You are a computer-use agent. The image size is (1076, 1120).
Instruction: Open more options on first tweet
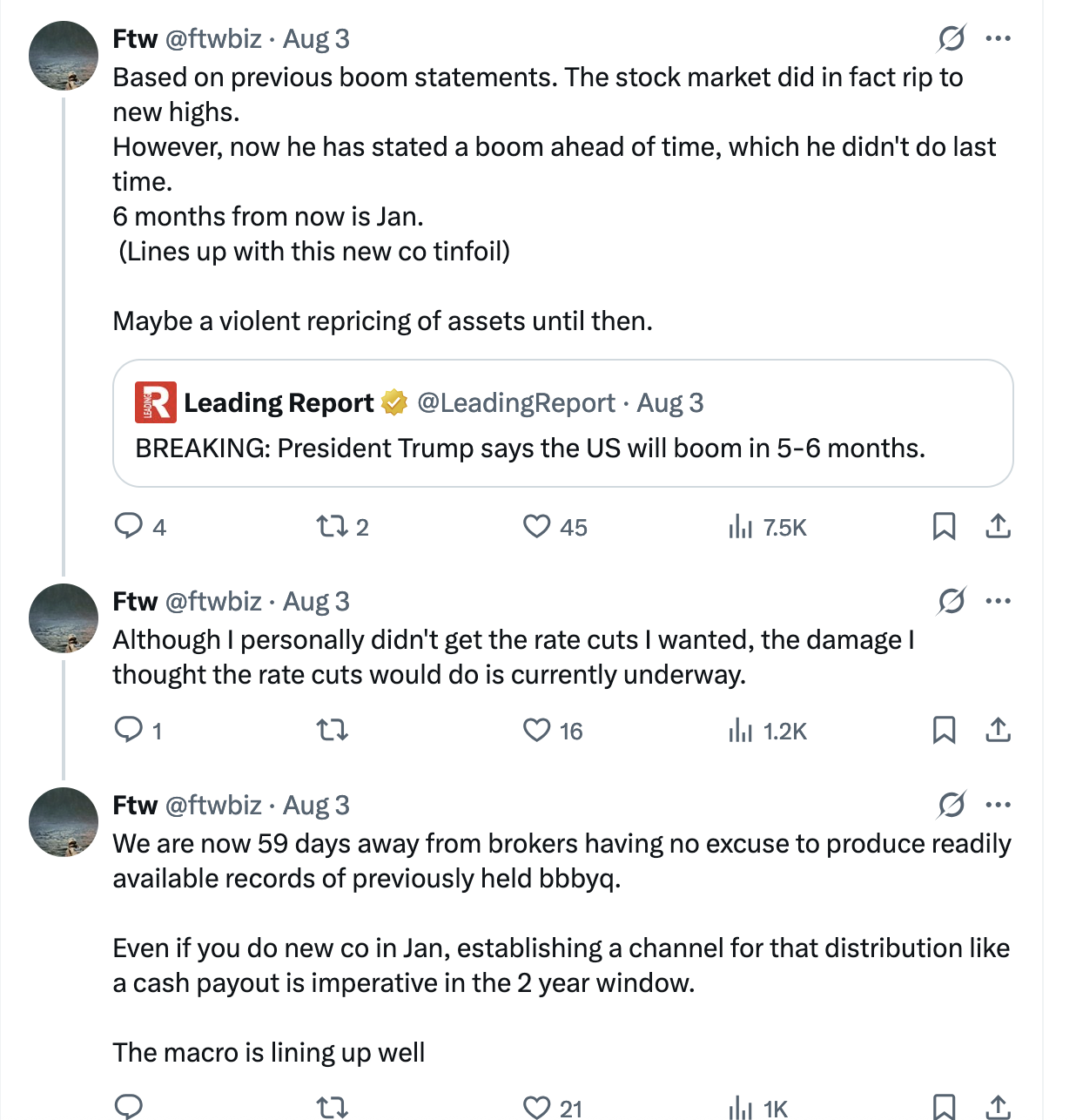pyautogui.click(x=998, y=38)
